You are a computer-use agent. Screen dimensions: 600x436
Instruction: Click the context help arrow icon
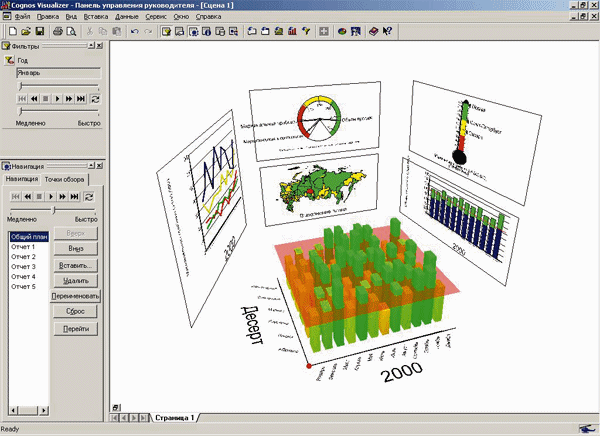(x=386, y=32)
